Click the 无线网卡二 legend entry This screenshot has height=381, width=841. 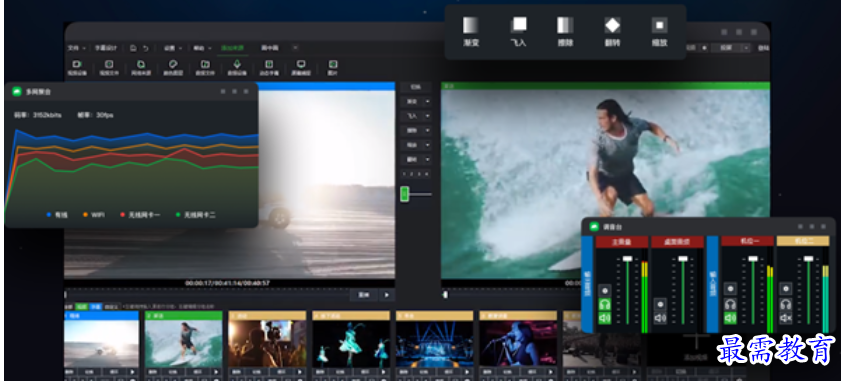pos(196,215)
